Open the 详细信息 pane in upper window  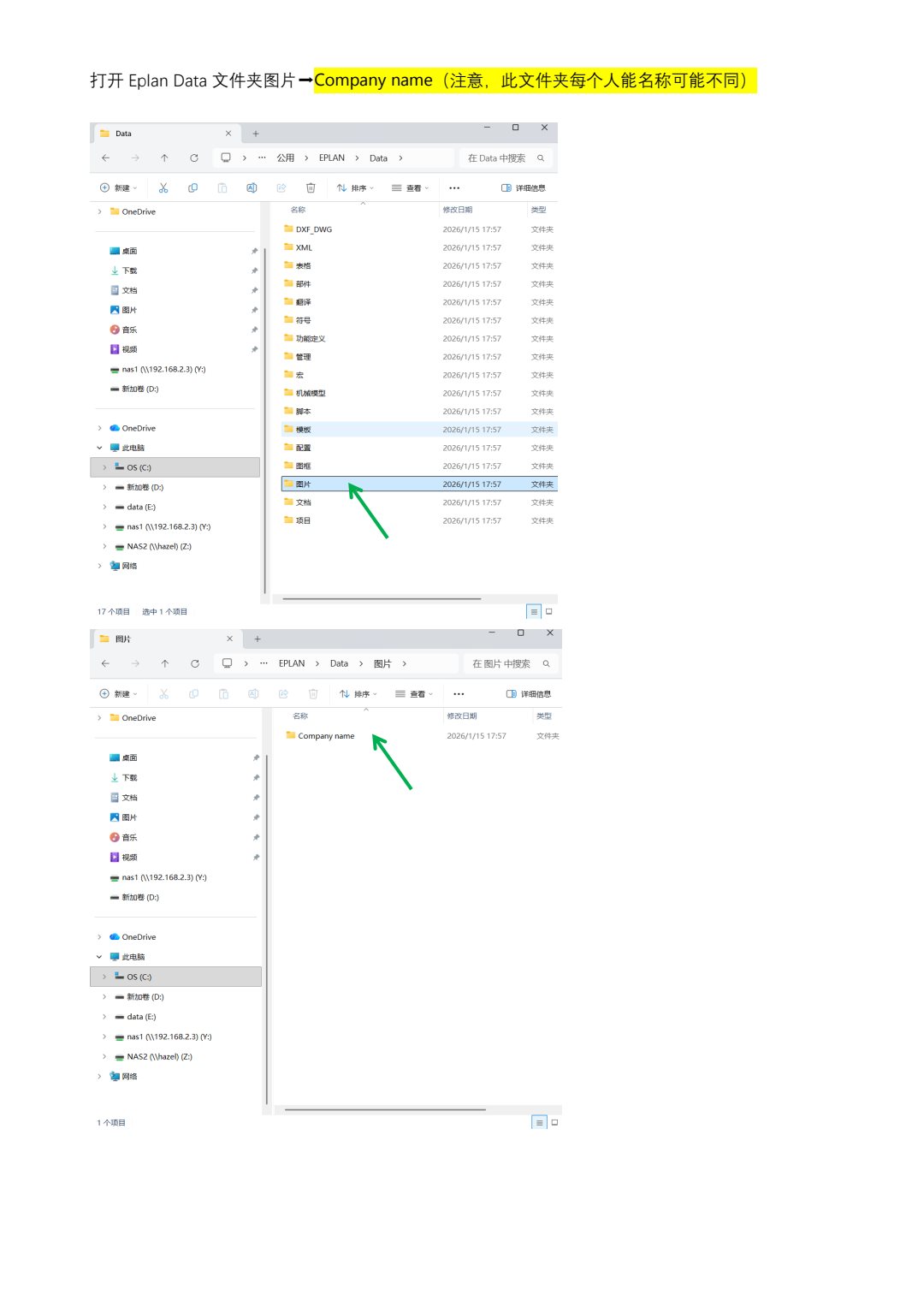(x=524, y=187)
